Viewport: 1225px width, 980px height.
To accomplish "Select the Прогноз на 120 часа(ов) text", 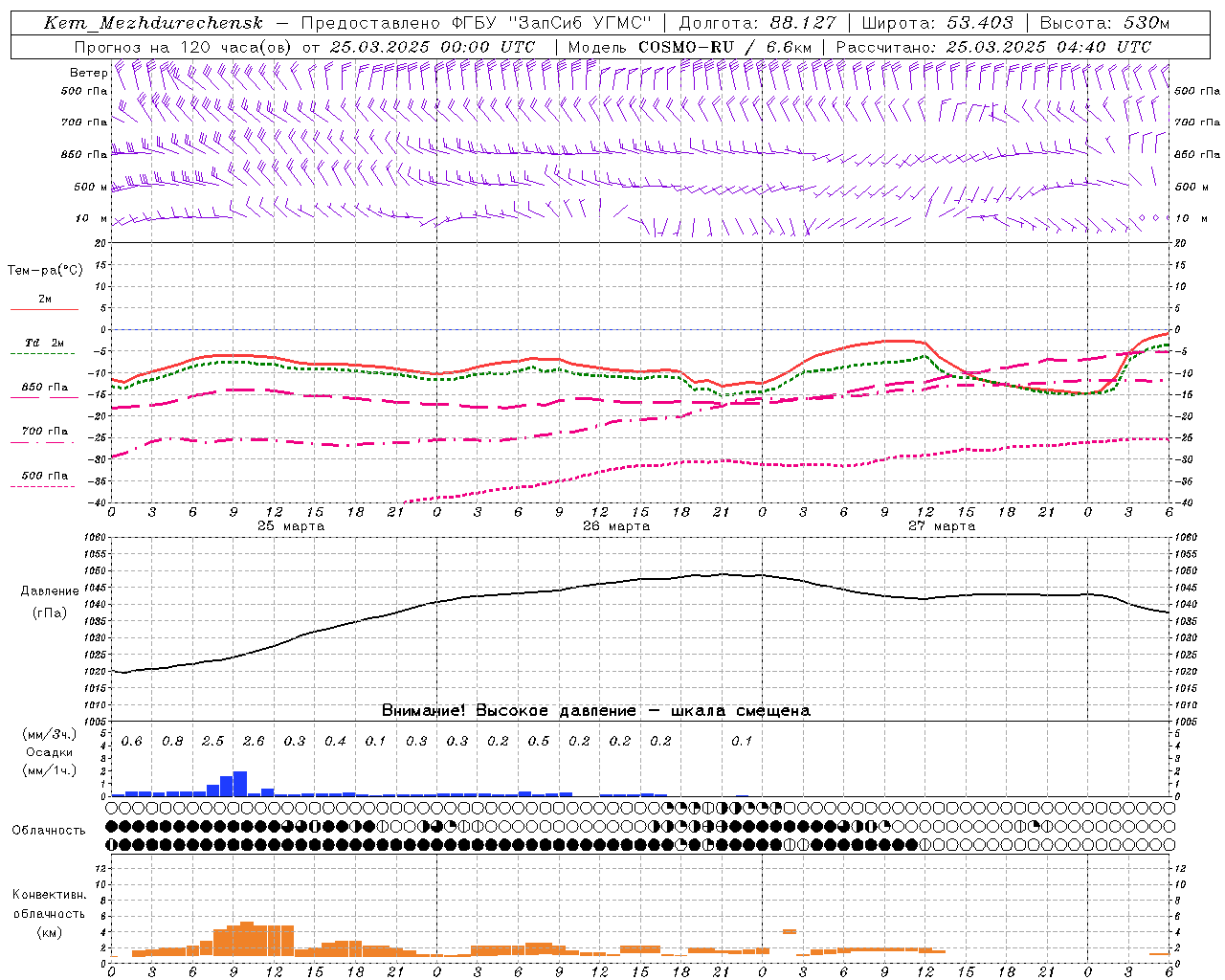I will 184,47.
